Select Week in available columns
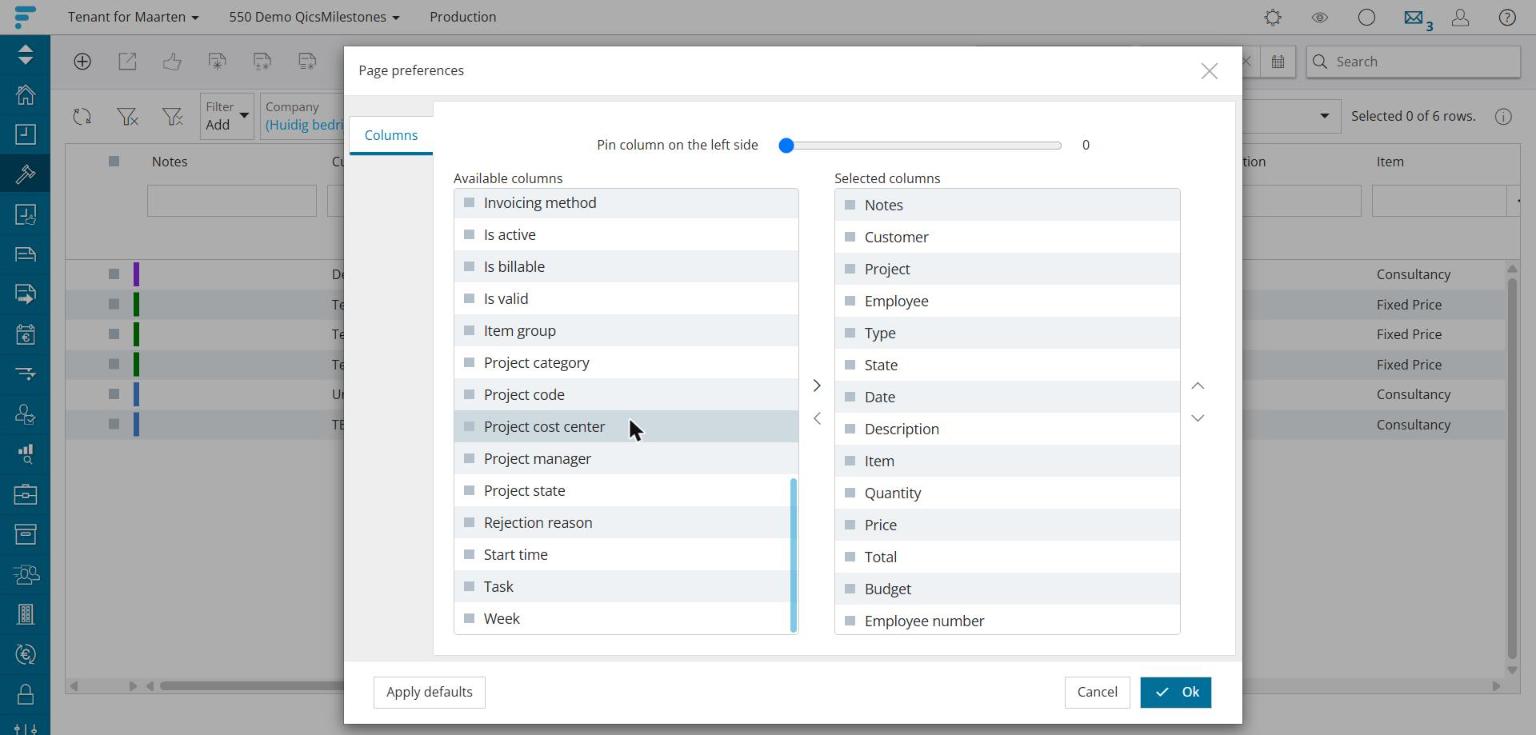This screenshot has height=735, width=1536. (x=626, y=619)
